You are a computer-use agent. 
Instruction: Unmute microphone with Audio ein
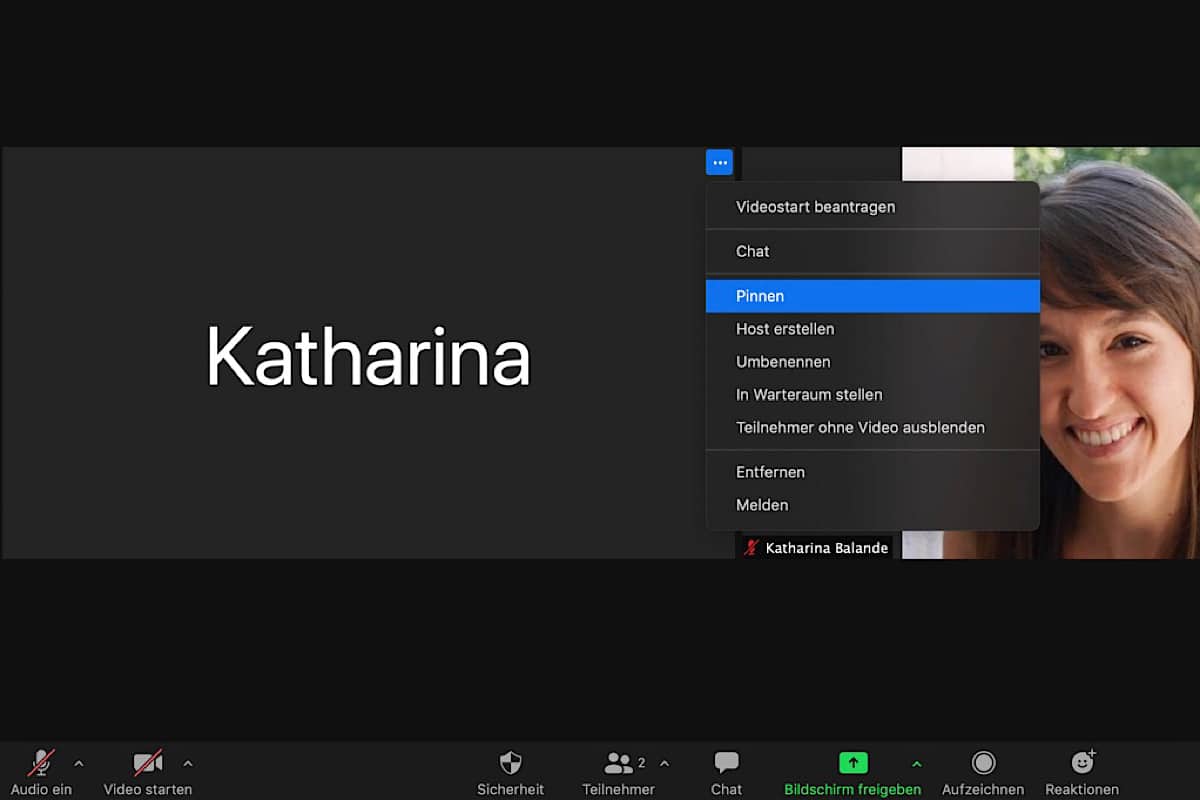tap(41, 764)
